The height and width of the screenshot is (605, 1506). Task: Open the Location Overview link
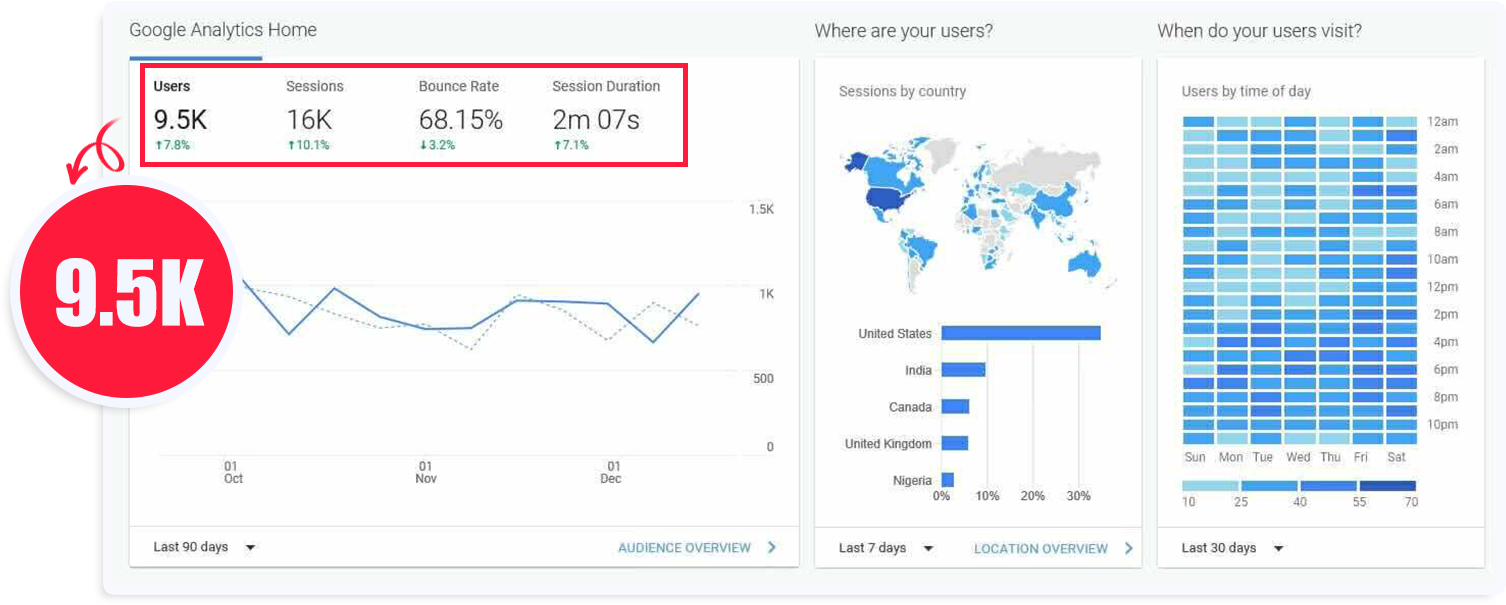point(1040,549)
